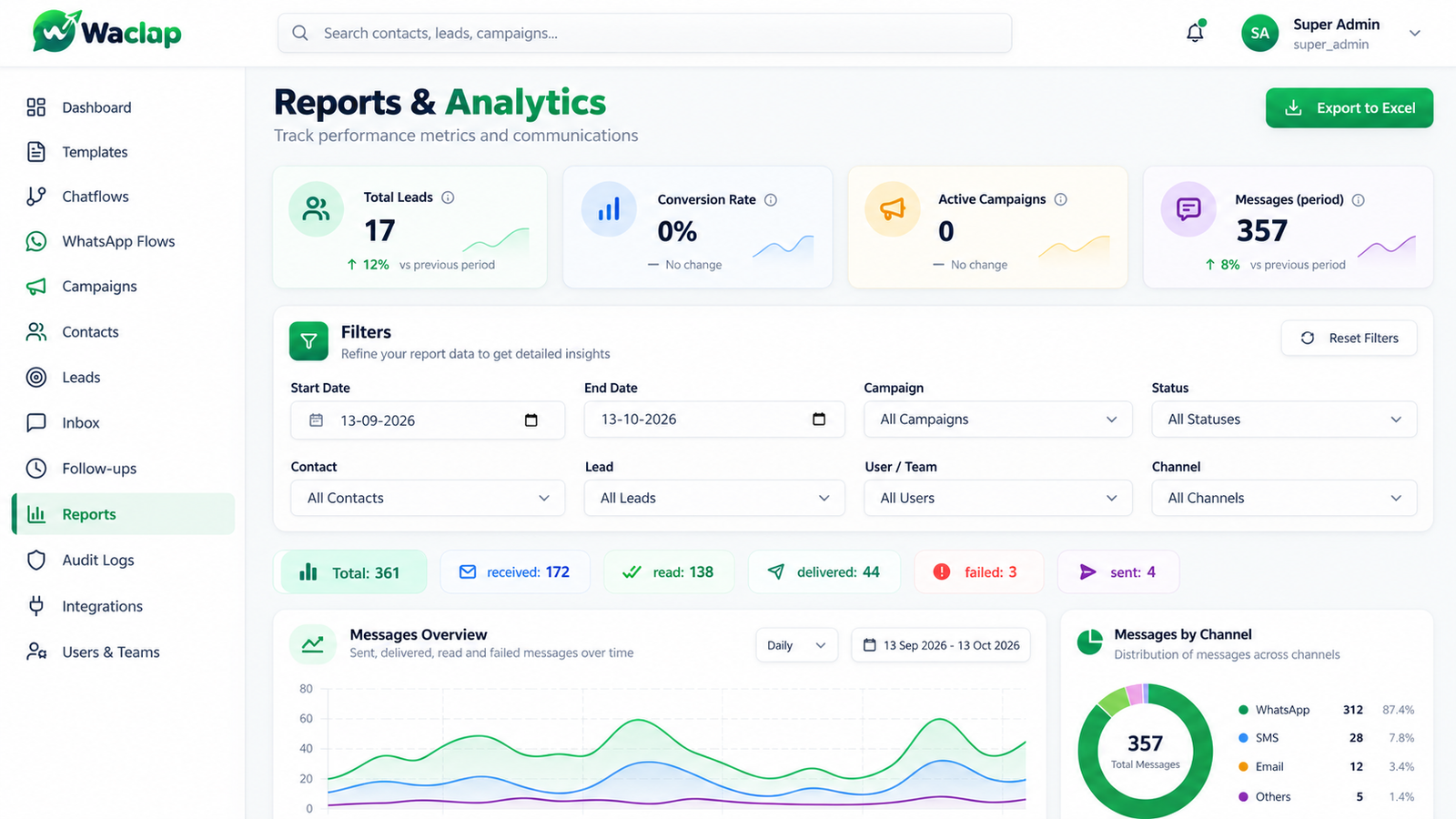Click the Messages (period) chat bubble icon

1188,209
